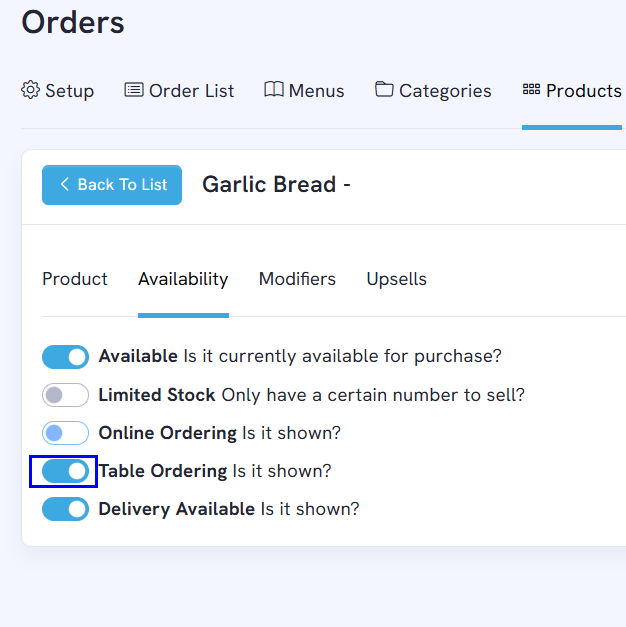The height and width of the screenshot is (627, 626).
Task: Switch to the Product tab
Action: pos(75,279)
